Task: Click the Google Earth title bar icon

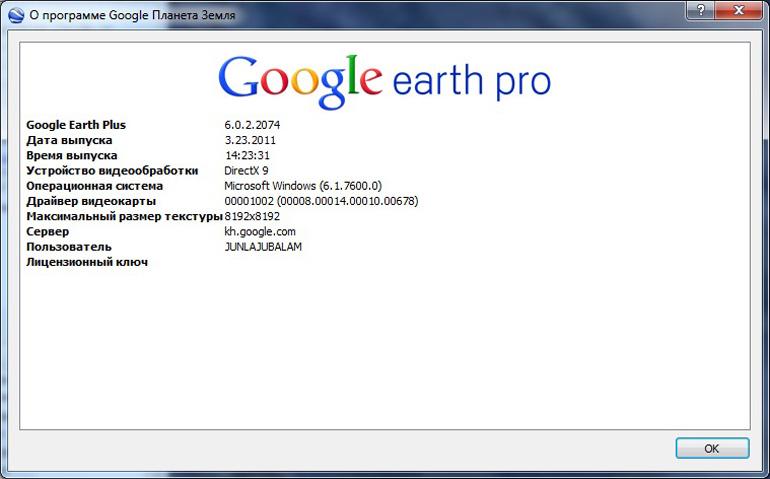Action: coord(16,15)
